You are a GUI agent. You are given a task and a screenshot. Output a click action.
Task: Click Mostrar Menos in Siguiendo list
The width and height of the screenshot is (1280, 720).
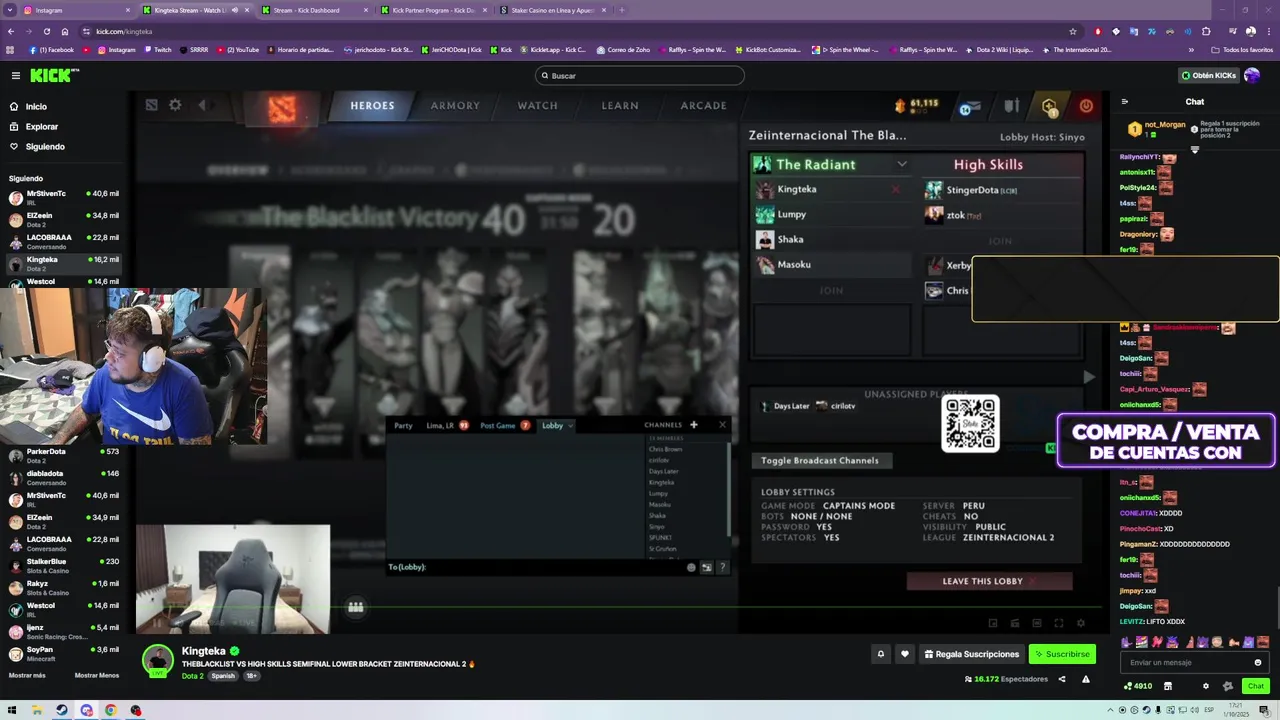pyautogui.click(x=97, y=675)
